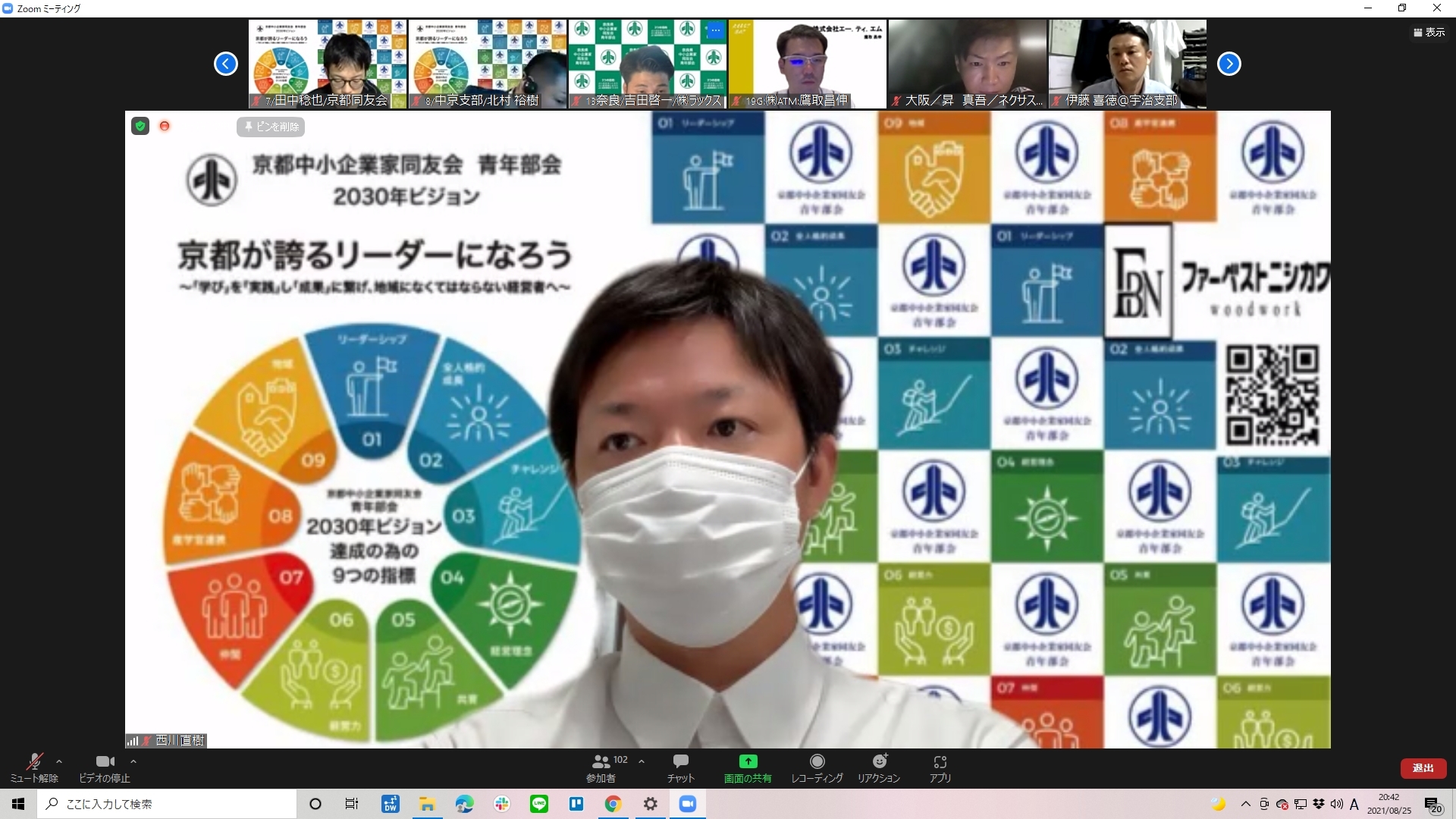Open Slack from taskbar
This screenshot has width=1456, height=819.
point(502,804)
